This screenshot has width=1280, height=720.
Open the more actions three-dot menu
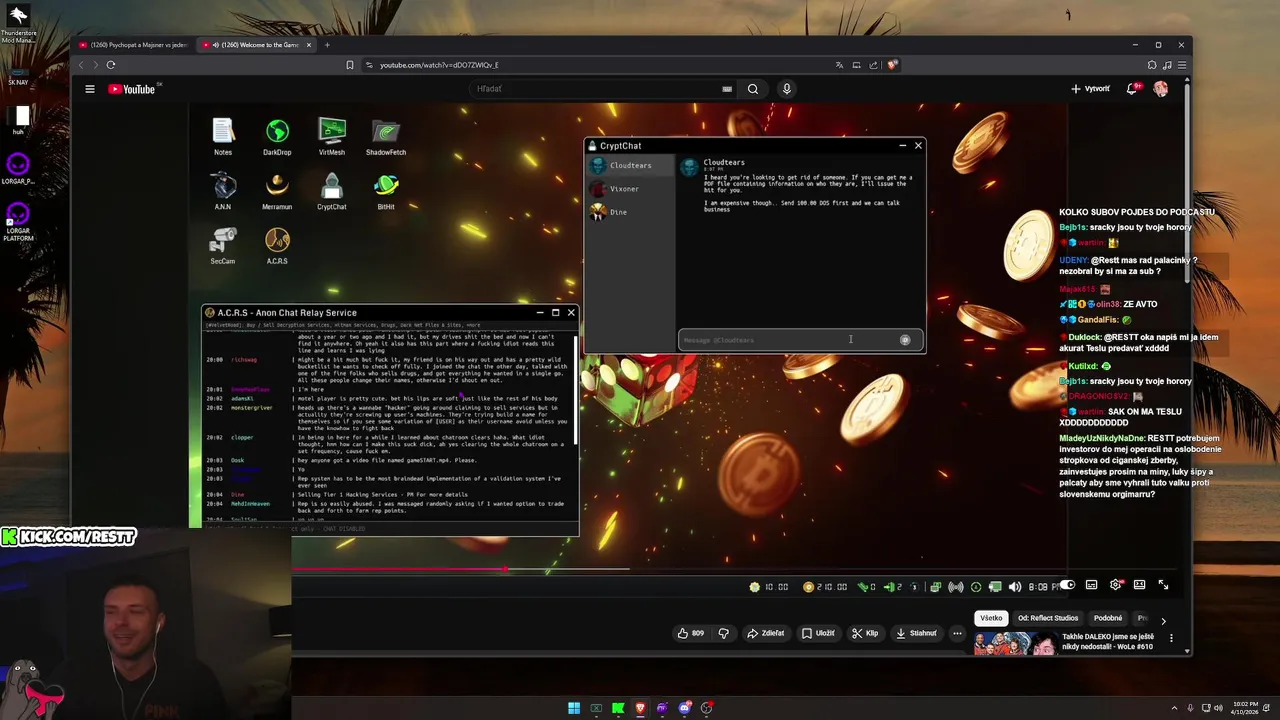coord(957,633)
